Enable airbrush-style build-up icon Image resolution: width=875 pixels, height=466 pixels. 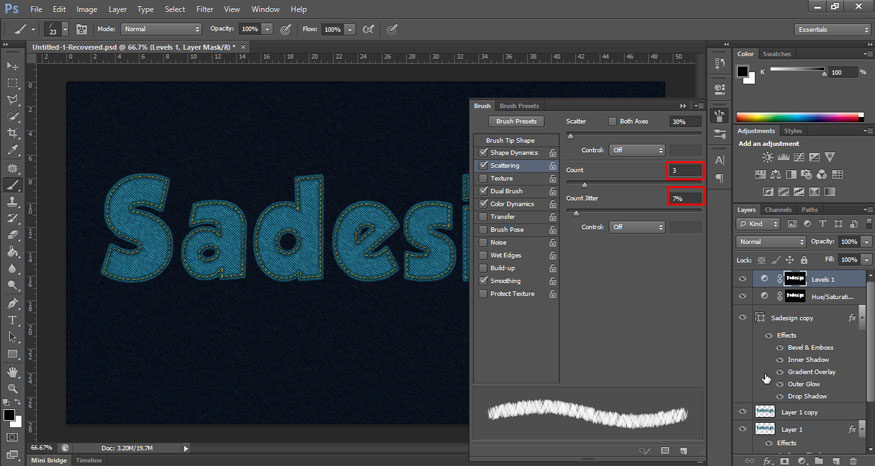tap(368, 29)
